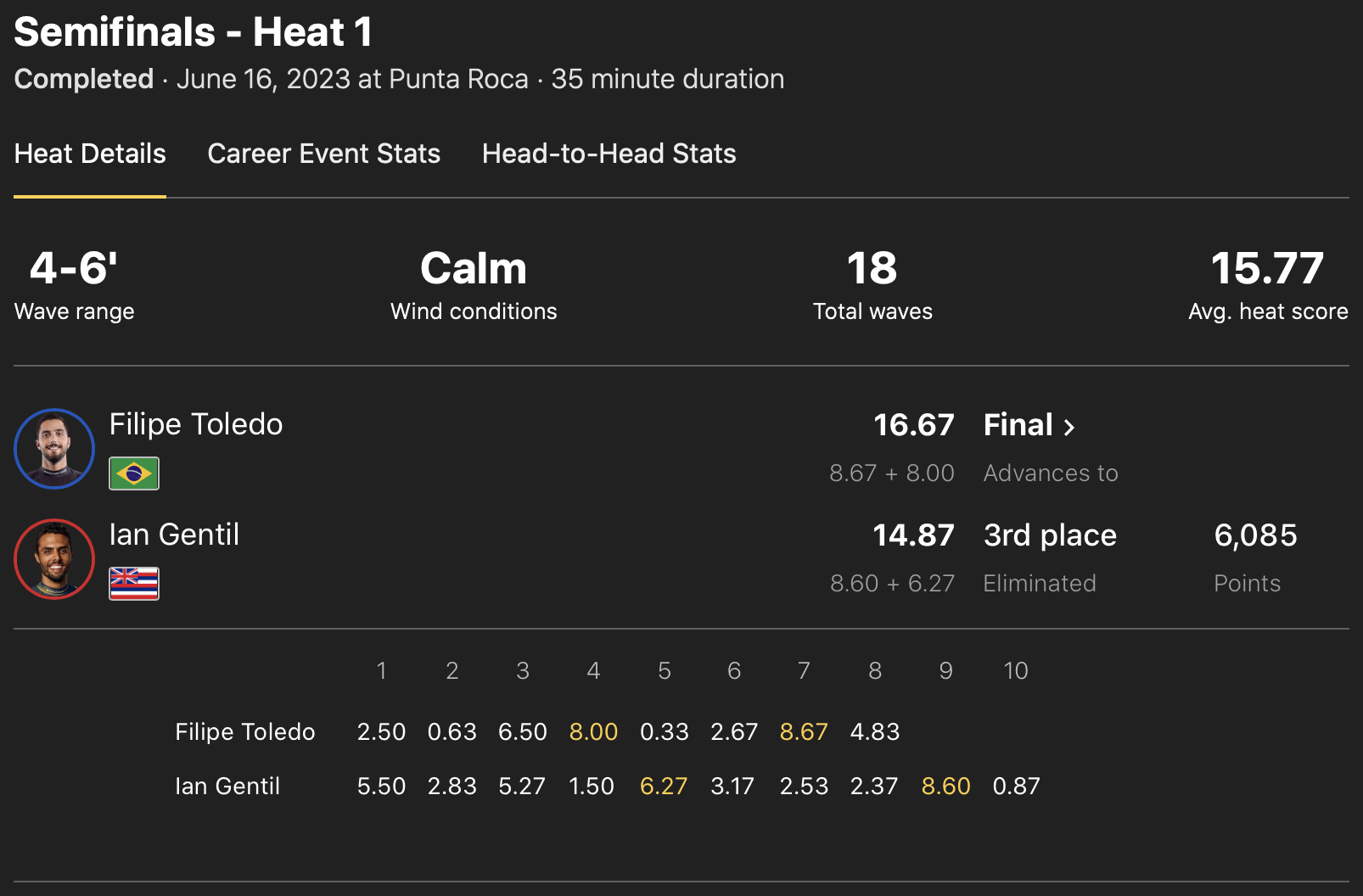Click the chevron arrow next to Final
This screenshot has width=1363, height=896.
coord(1069,427)
